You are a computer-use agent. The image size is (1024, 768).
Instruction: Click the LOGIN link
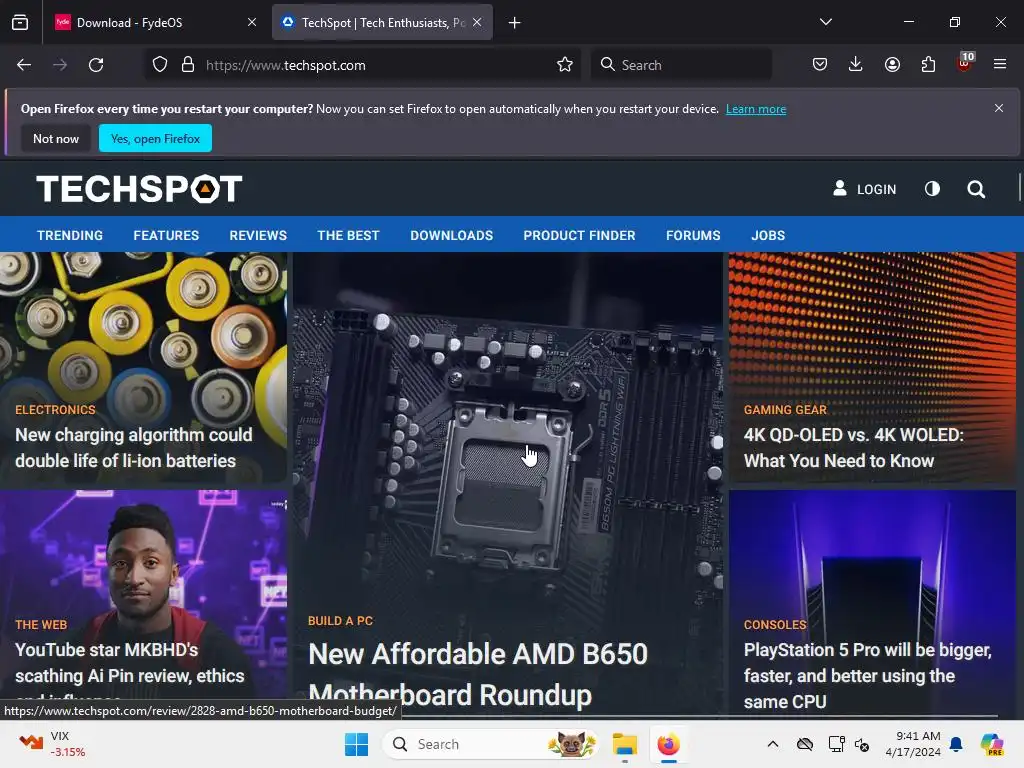click(x=876, y=189)
